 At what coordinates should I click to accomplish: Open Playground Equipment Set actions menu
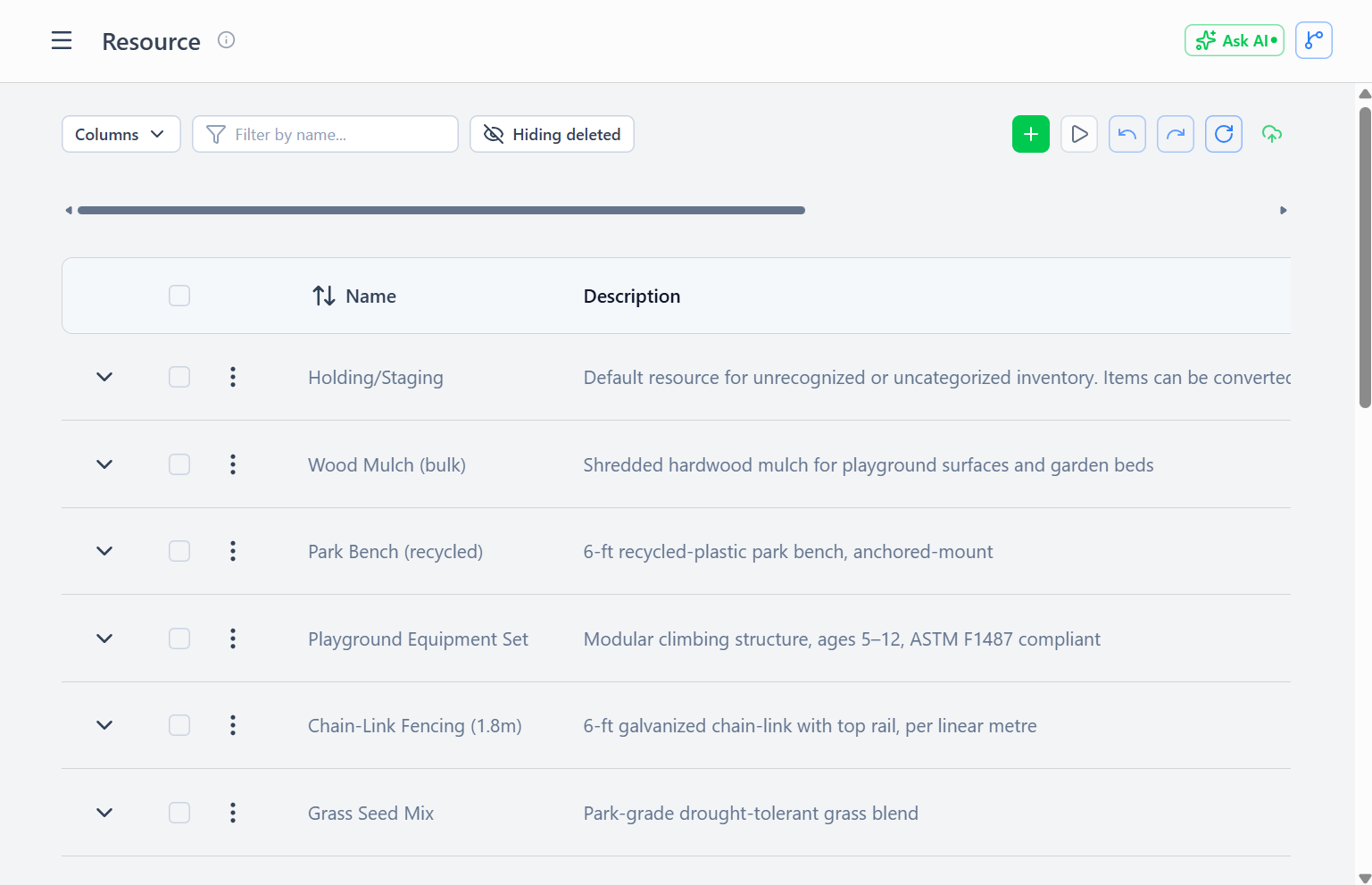(x=233, y=639)
